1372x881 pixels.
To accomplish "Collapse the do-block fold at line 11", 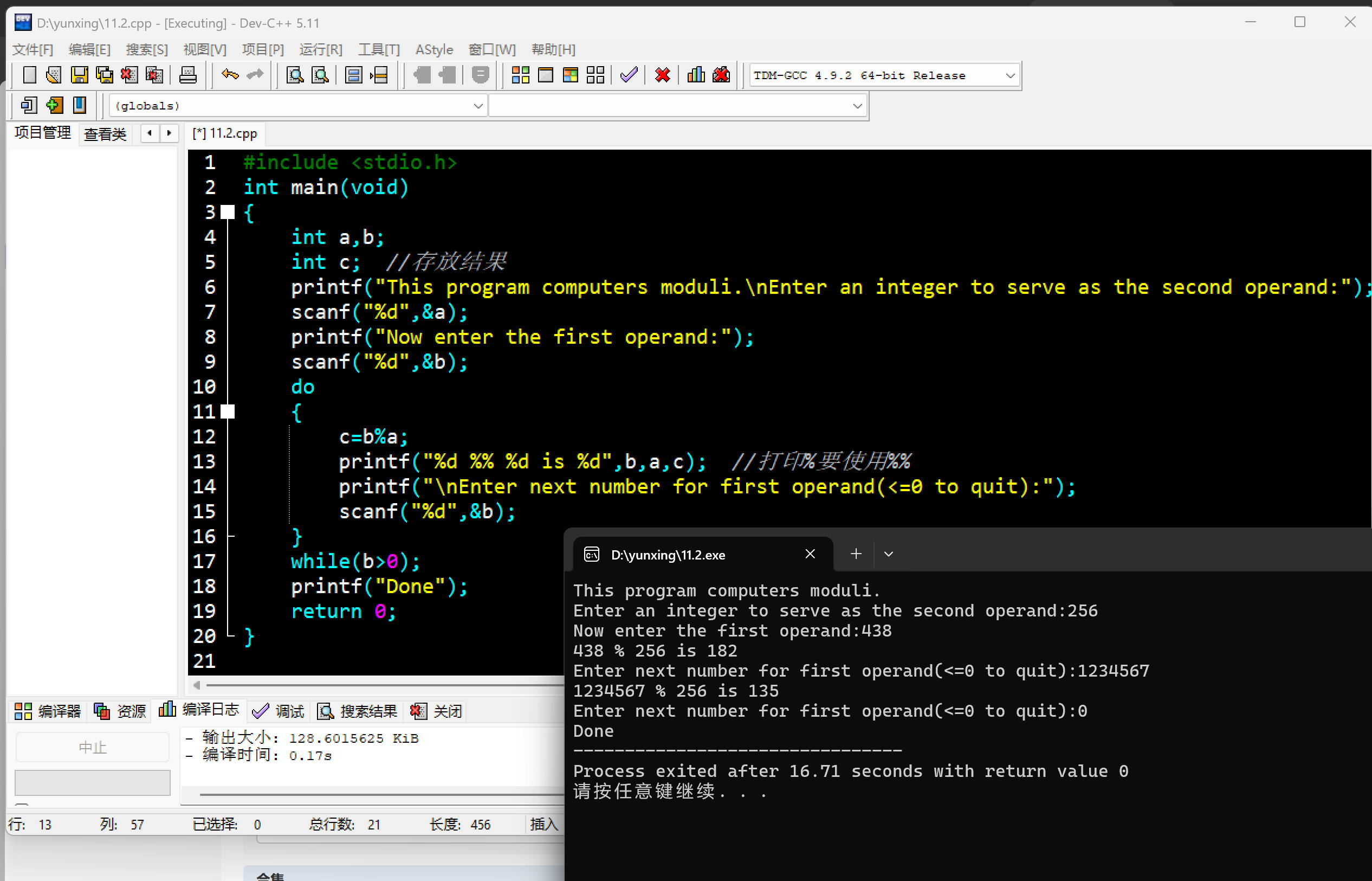I will coord(228,411).
